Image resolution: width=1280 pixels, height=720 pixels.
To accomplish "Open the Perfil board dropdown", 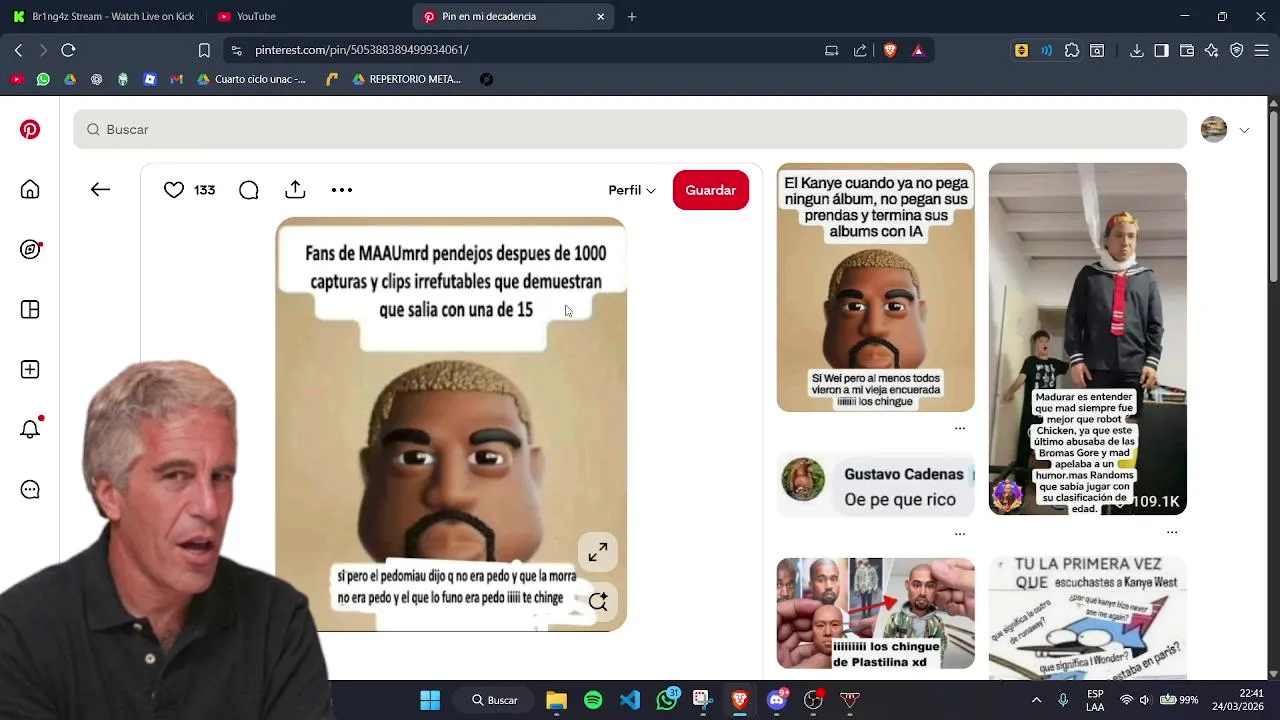I will 632,190.
